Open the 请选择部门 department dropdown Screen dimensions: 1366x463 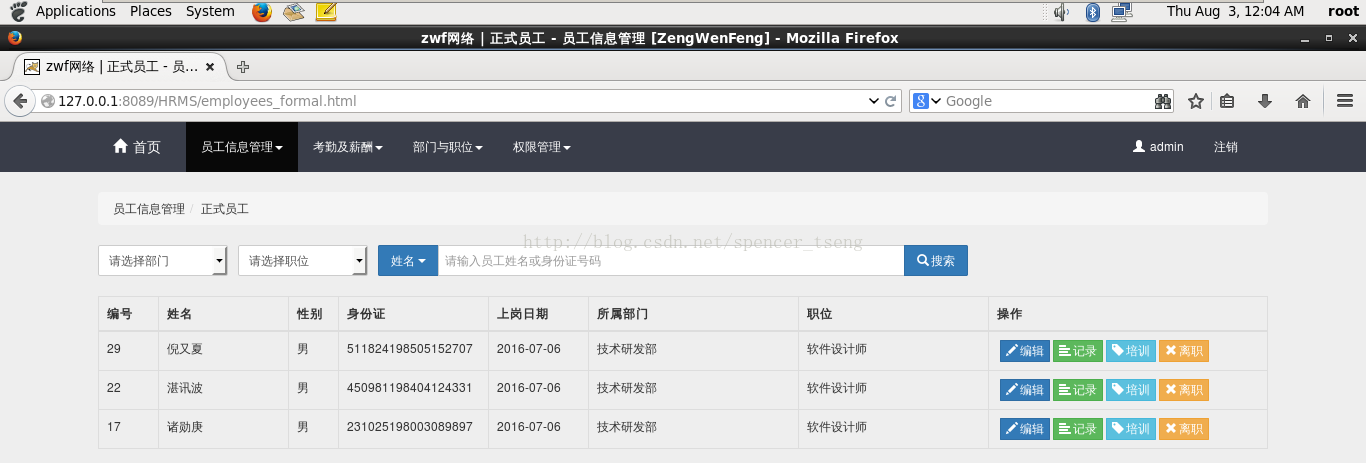tap(163, 261)
